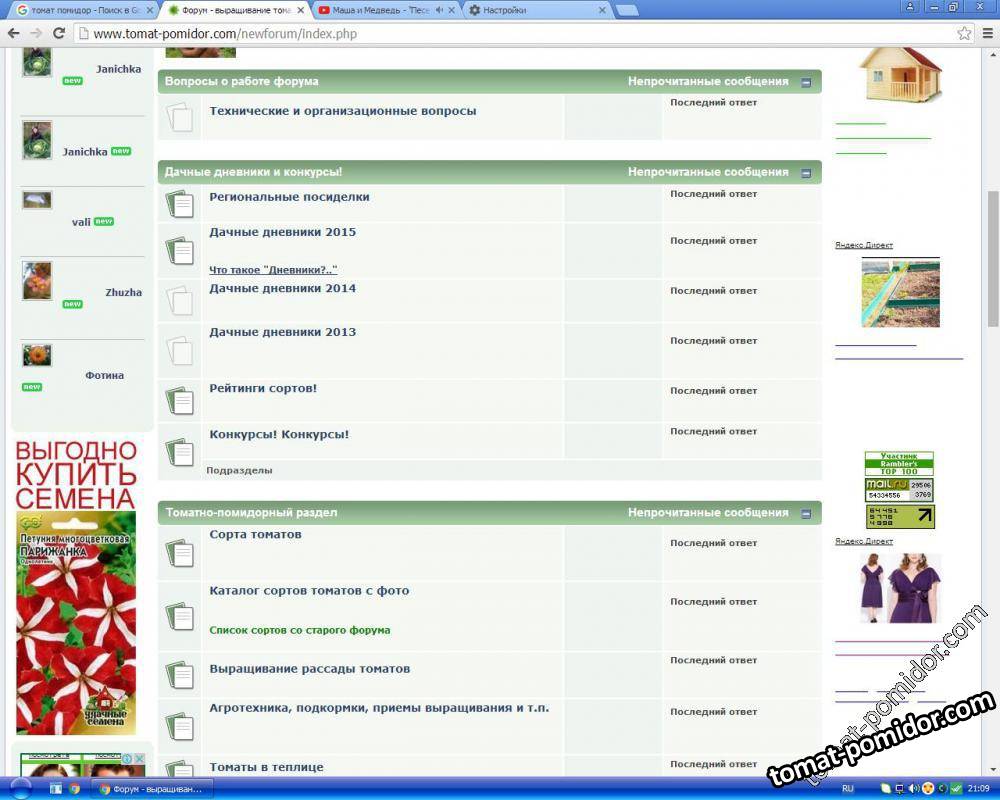Click the address bar URL field

click(500, 33)
